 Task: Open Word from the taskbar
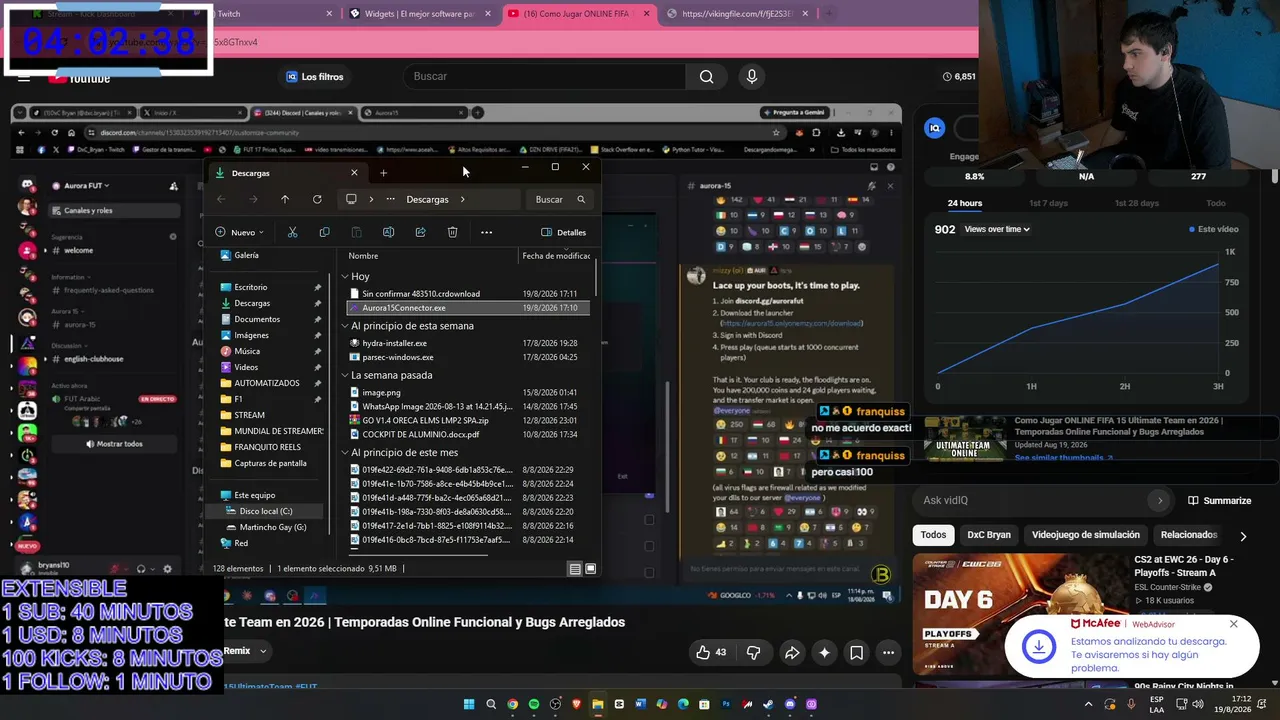[641, 704]
